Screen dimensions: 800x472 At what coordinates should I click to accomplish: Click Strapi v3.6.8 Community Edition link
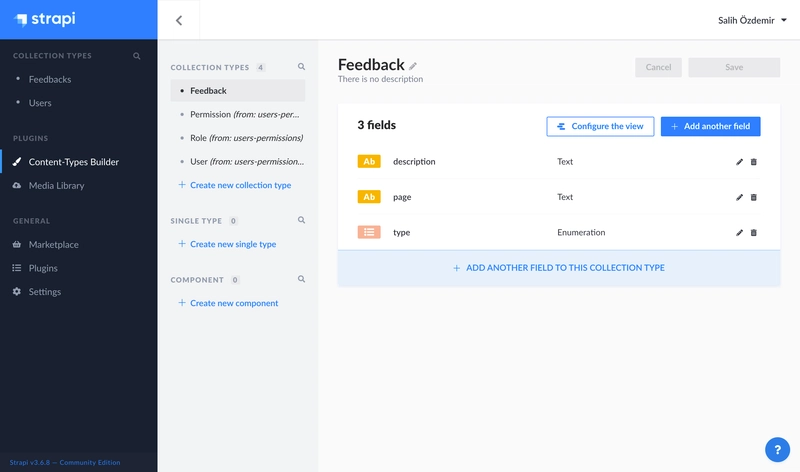[x=65, y=462]
